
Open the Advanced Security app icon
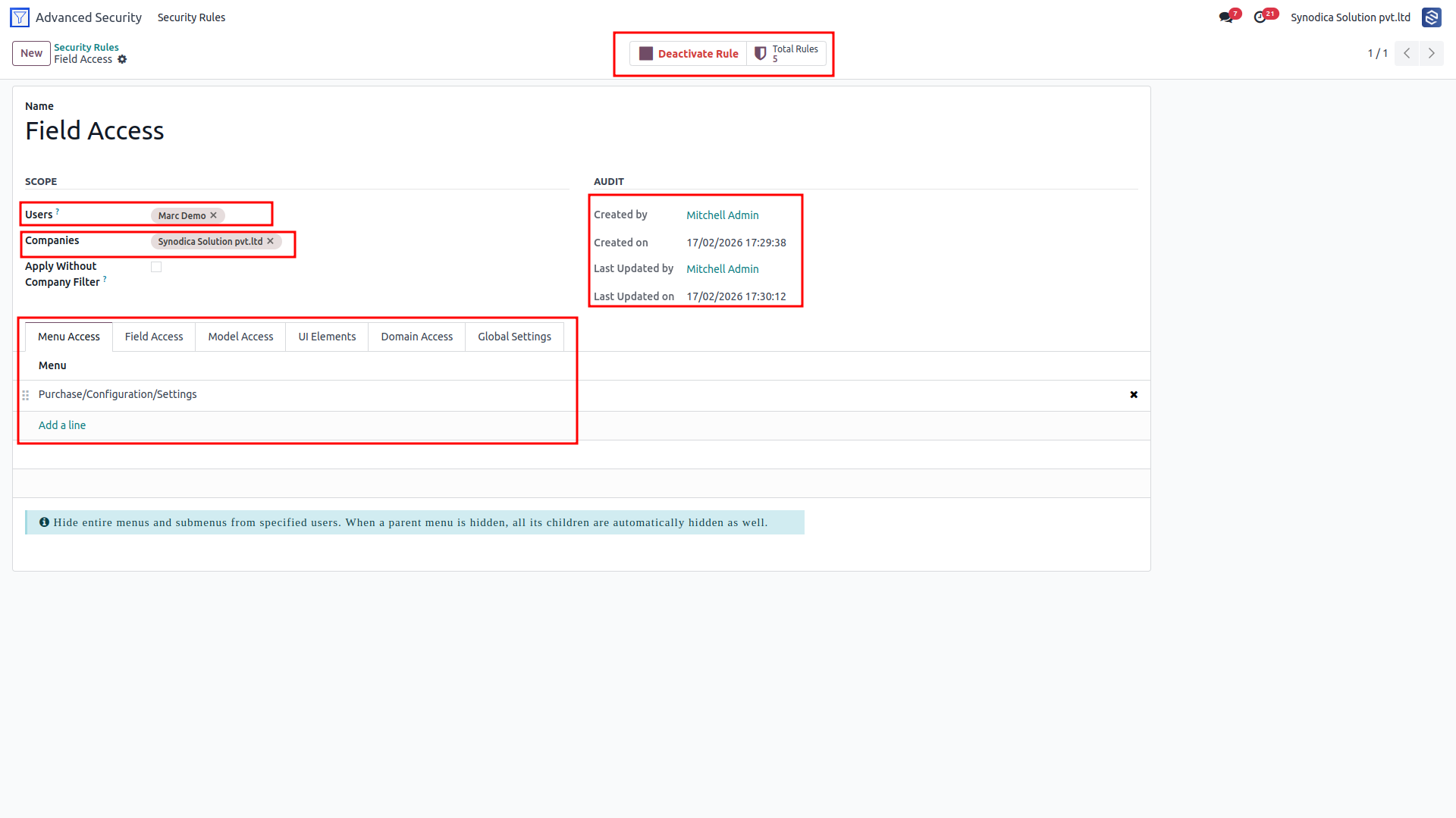tap(20, 17)
